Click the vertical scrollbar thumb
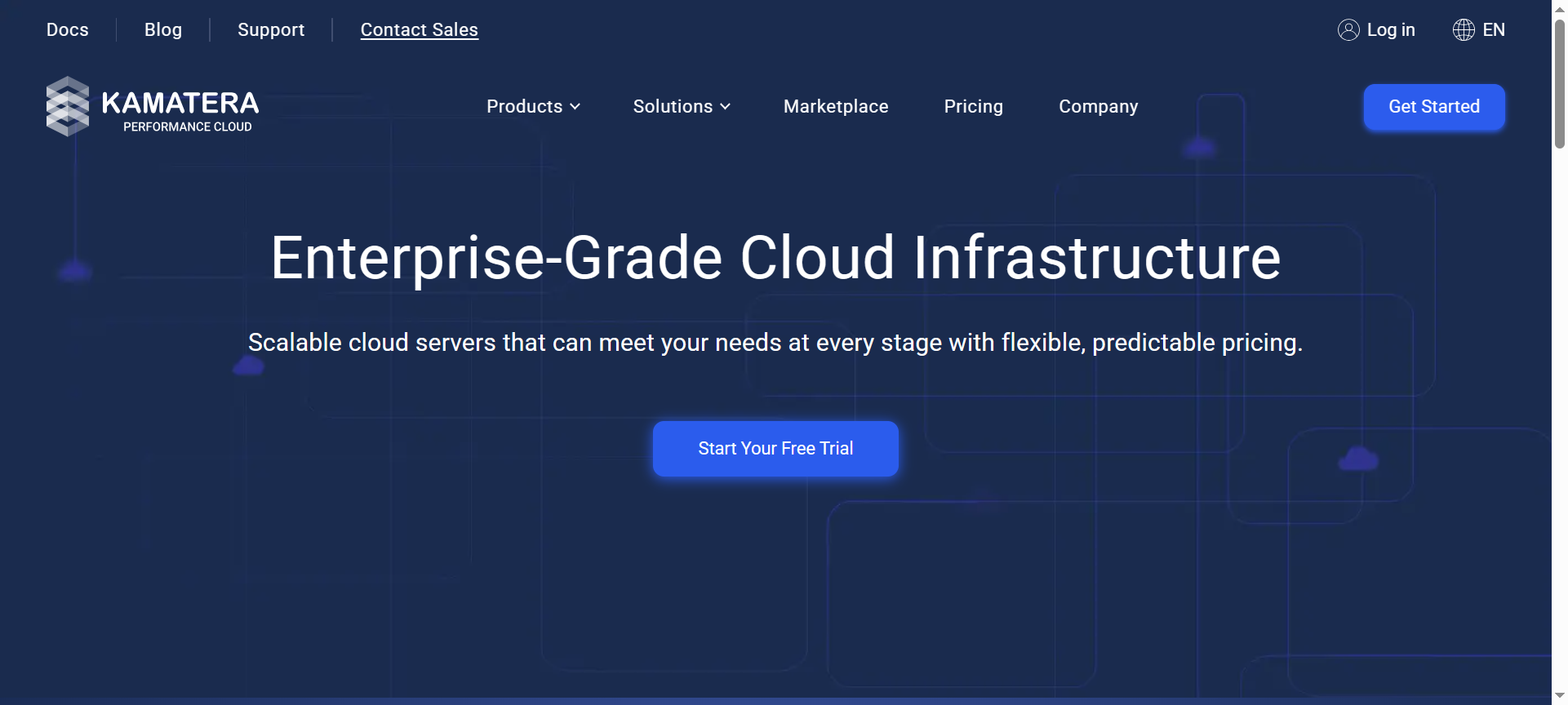Screen dimensions: 1568x705 point(1560,82)
